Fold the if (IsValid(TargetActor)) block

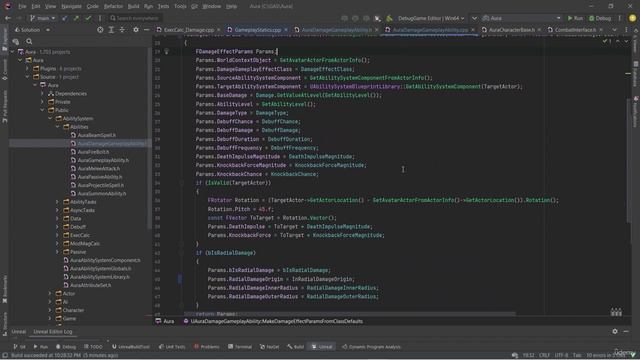[x=182, y=183]
